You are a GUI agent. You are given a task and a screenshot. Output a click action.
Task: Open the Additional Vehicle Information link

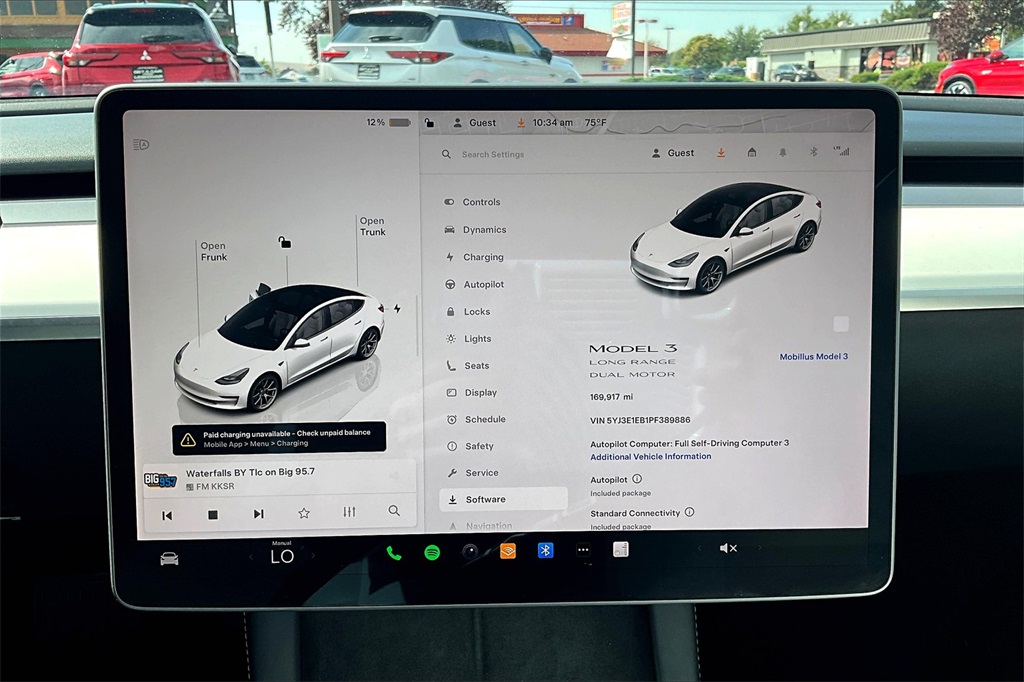(650, 457)
